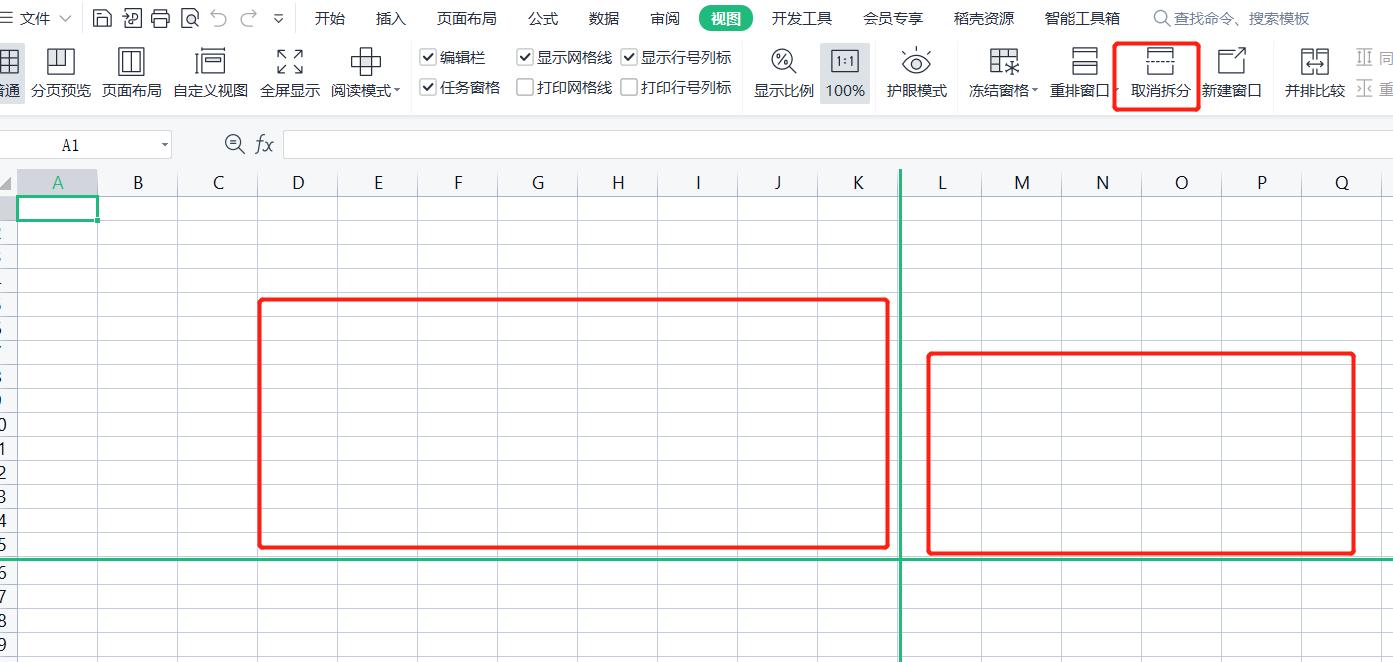Open the 数据 ribbon tab
Image resolution: width=1393 pixels, height=662 pixels.
[x=604, y=17]
